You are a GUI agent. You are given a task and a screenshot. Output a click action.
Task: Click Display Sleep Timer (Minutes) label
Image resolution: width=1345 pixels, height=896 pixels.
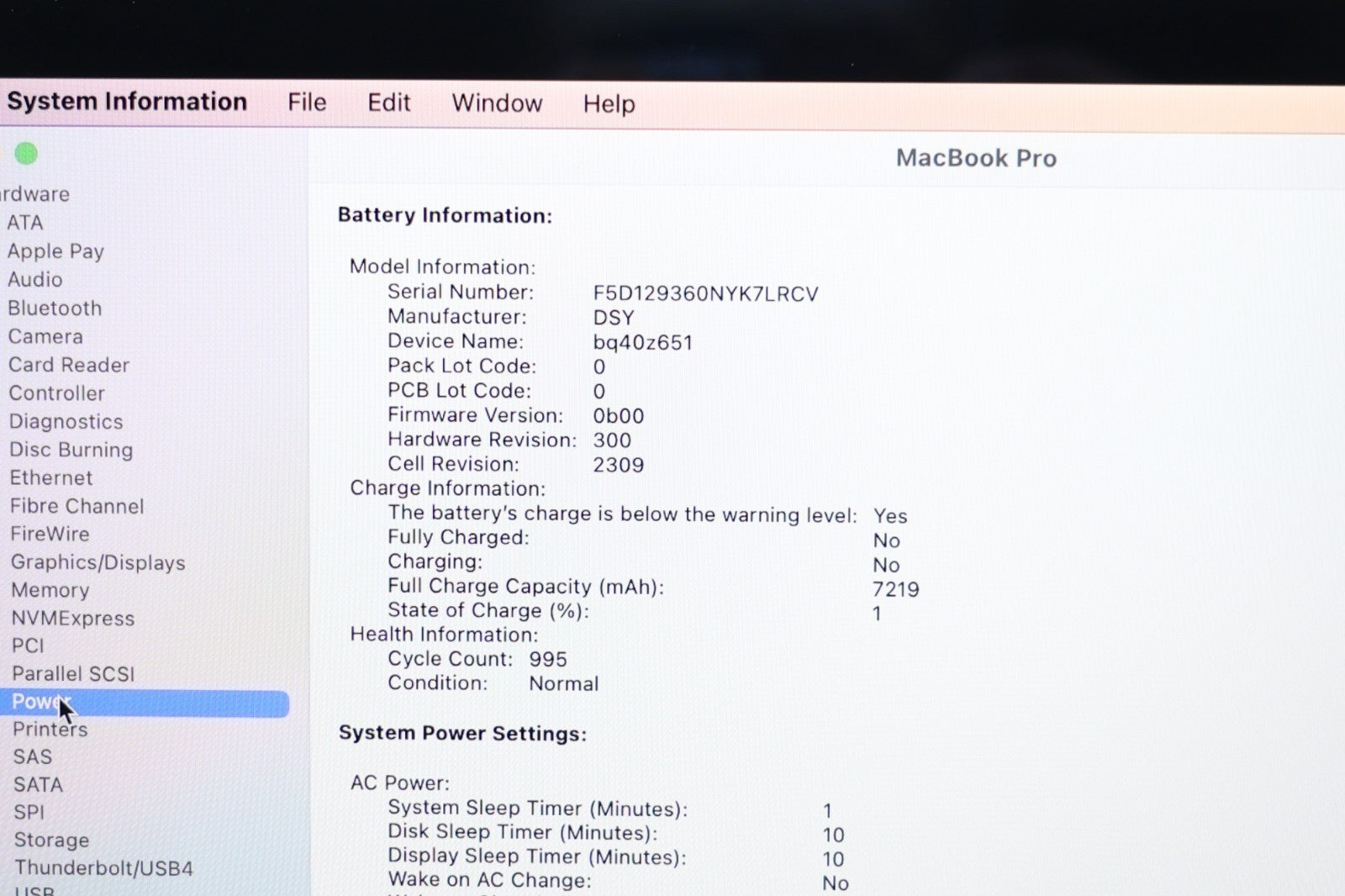[537, 856]
